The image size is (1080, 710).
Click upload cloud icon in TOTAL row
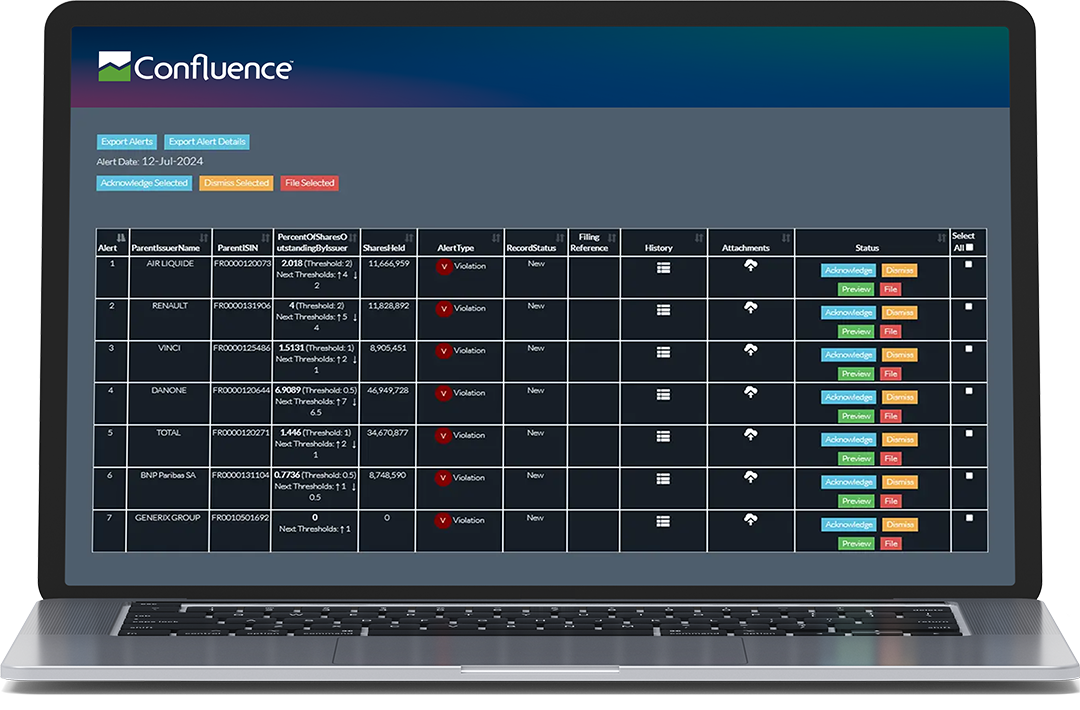750,434
